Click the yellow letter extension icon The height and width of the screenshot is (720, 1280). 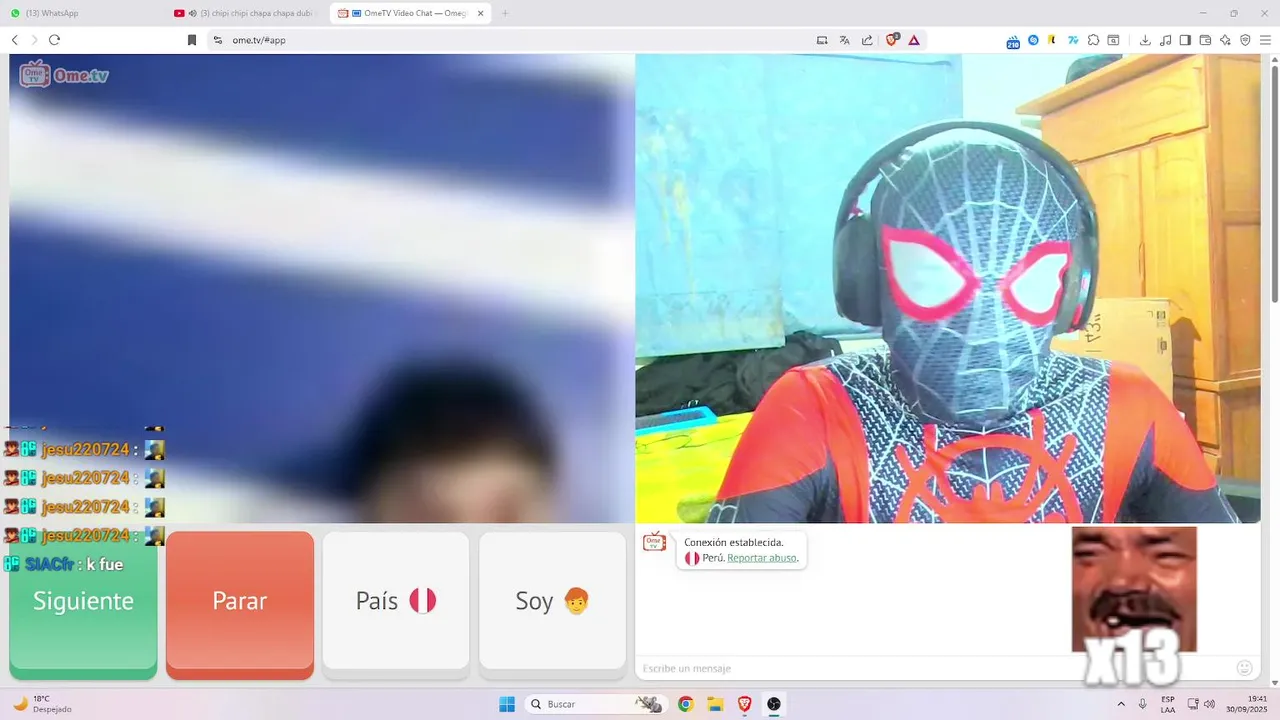coord(1053,40)
